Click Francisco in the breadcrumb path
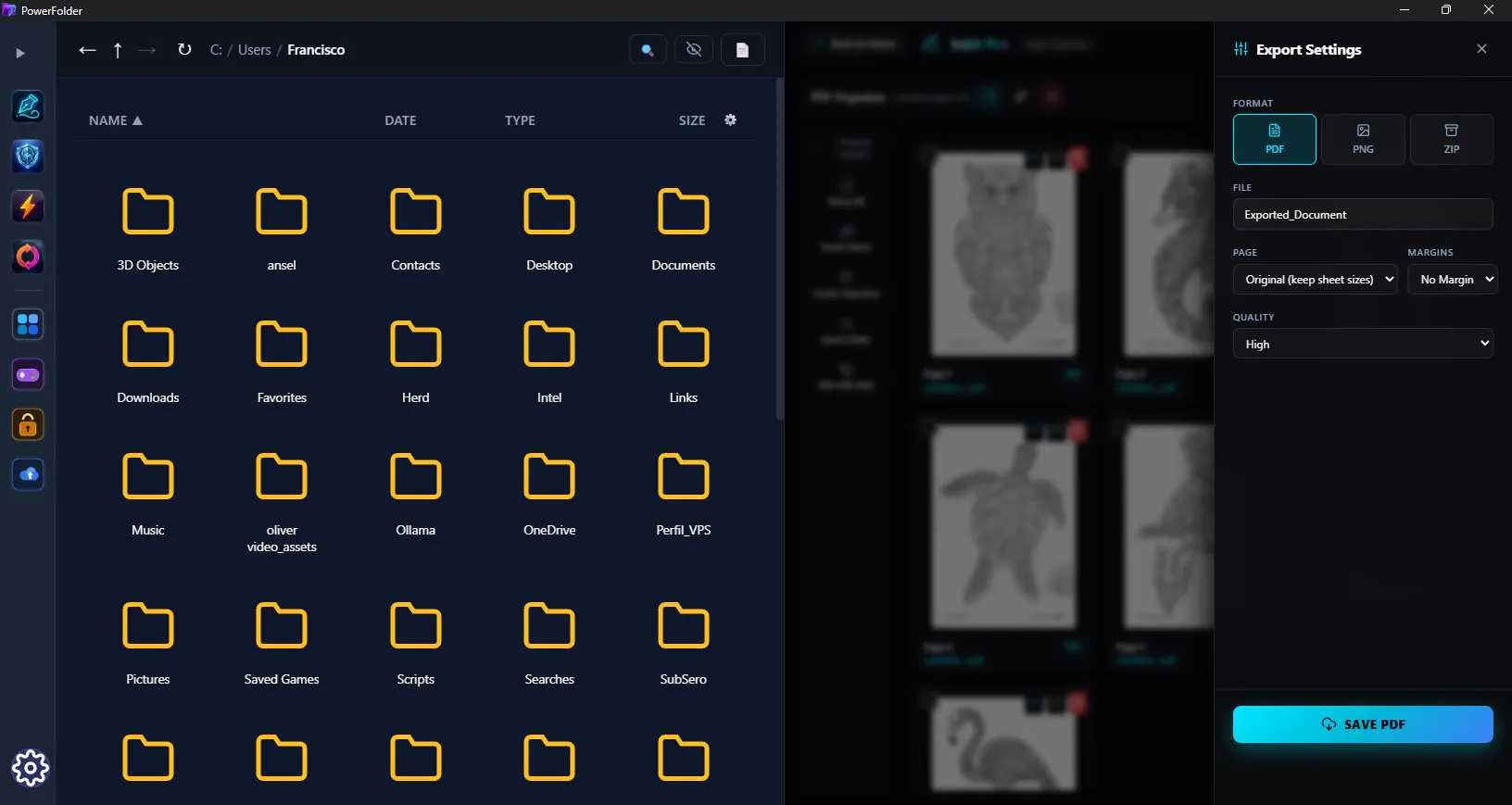Viewport: 1512px width, 805px height. (x=316, y=50)
